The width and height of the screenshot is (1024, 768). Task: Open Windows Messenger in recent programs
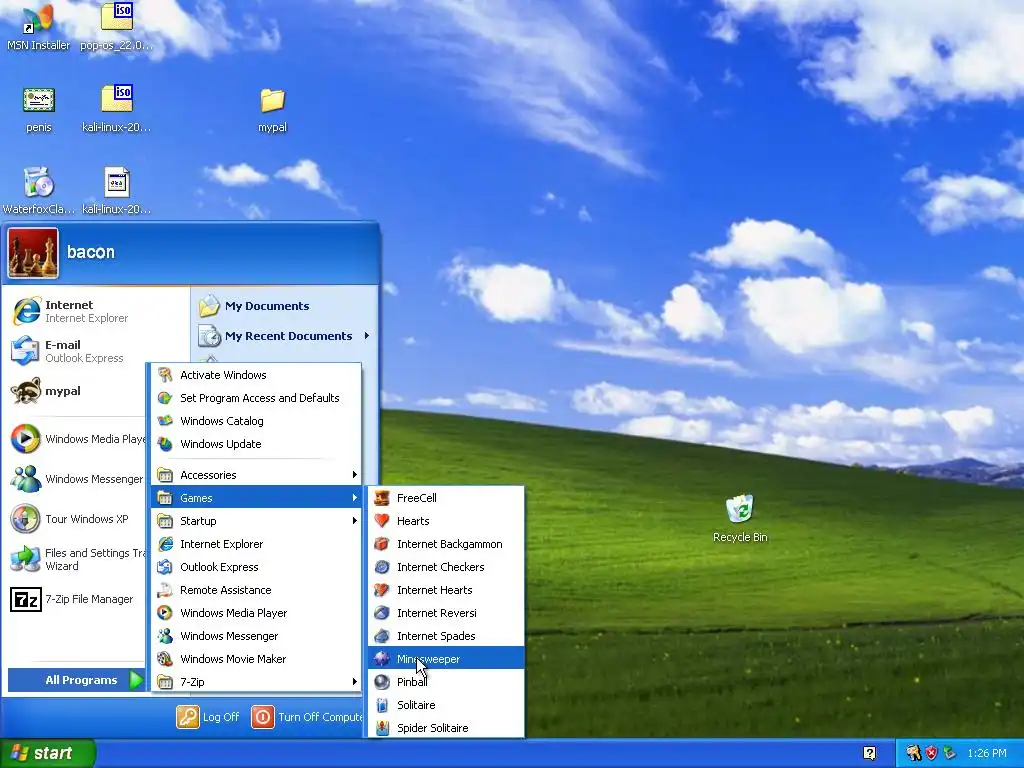[77, 479]
